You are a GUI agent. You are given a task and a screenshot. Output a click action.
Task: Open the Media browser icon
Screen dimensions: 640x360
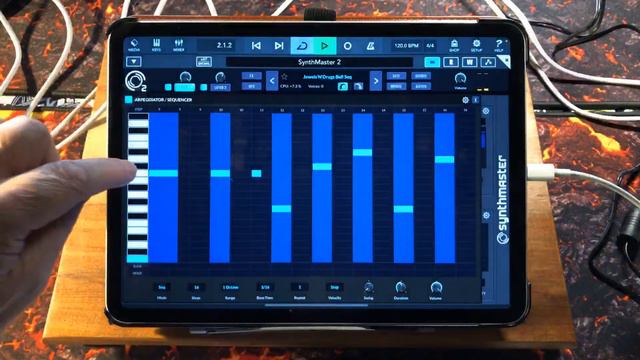134,45
